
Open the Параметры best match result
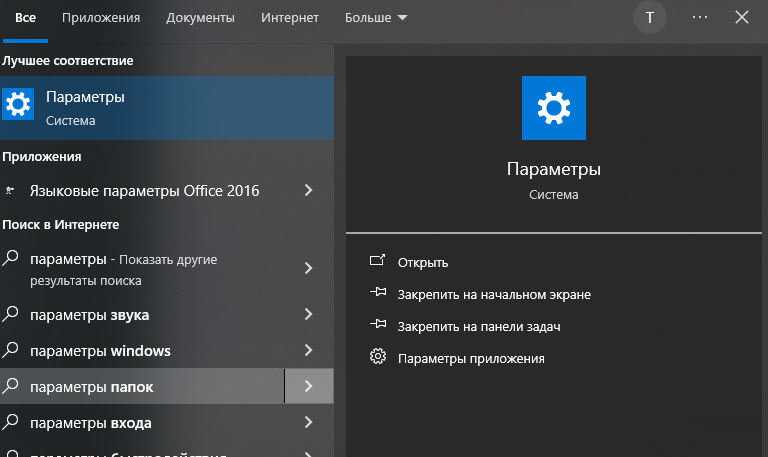167,108
